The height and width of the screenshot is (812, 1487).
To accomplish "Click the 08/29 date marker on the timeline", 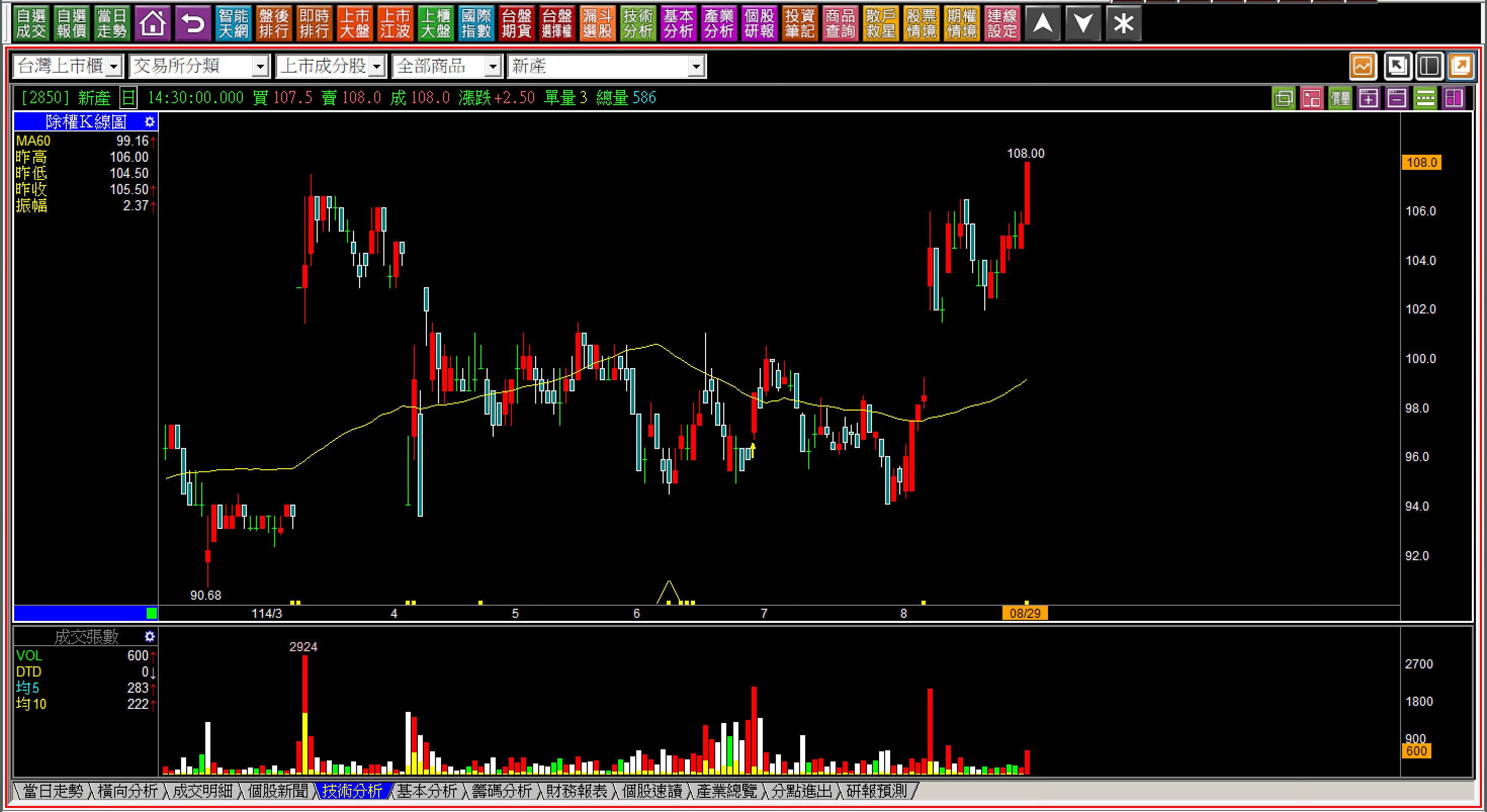I will pyautogui.click(x=1025, y=613).
